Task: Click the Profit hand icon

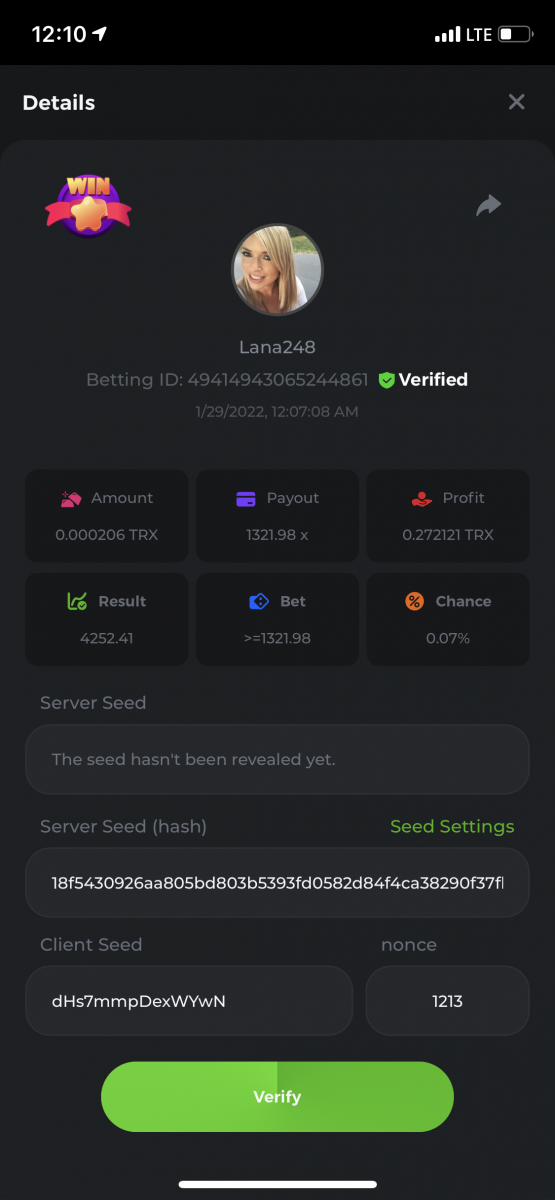Action: coord(422,498)
